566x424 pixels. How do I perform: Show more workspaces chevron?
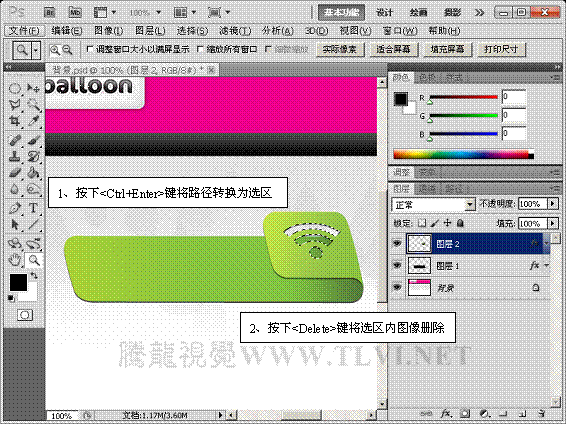[480, 13]
